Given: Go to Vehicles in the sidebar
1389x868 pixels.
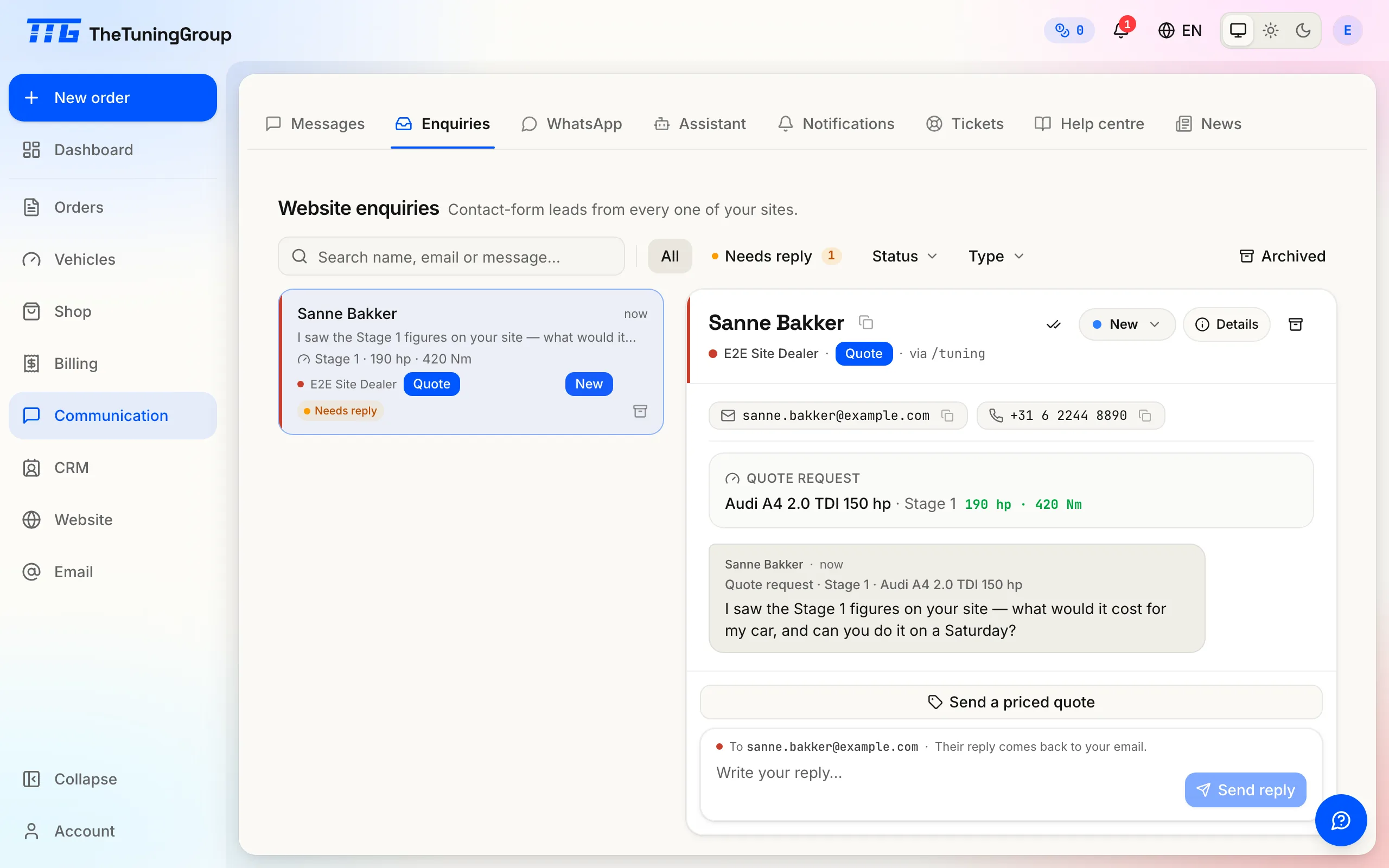Looking at the screenshot, I should (x=112, y=259).
